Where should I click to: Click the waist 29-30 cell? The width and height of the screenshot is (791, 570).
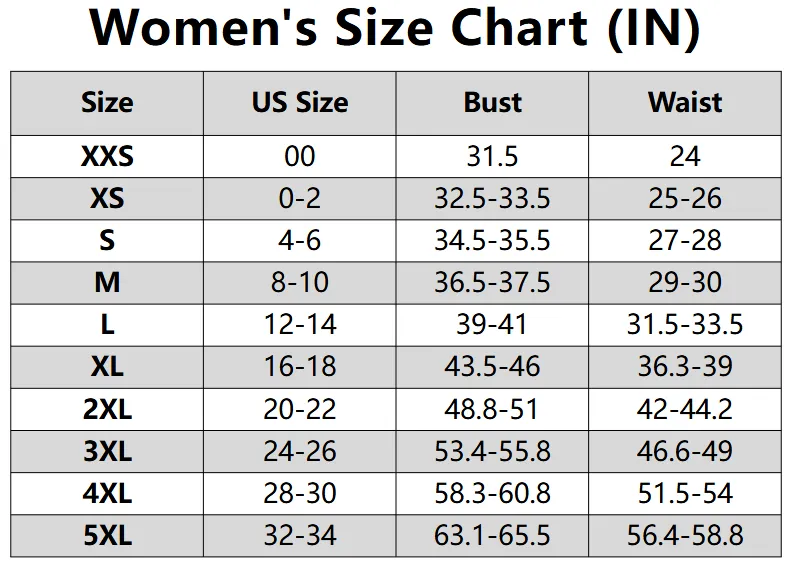[685, 282]
